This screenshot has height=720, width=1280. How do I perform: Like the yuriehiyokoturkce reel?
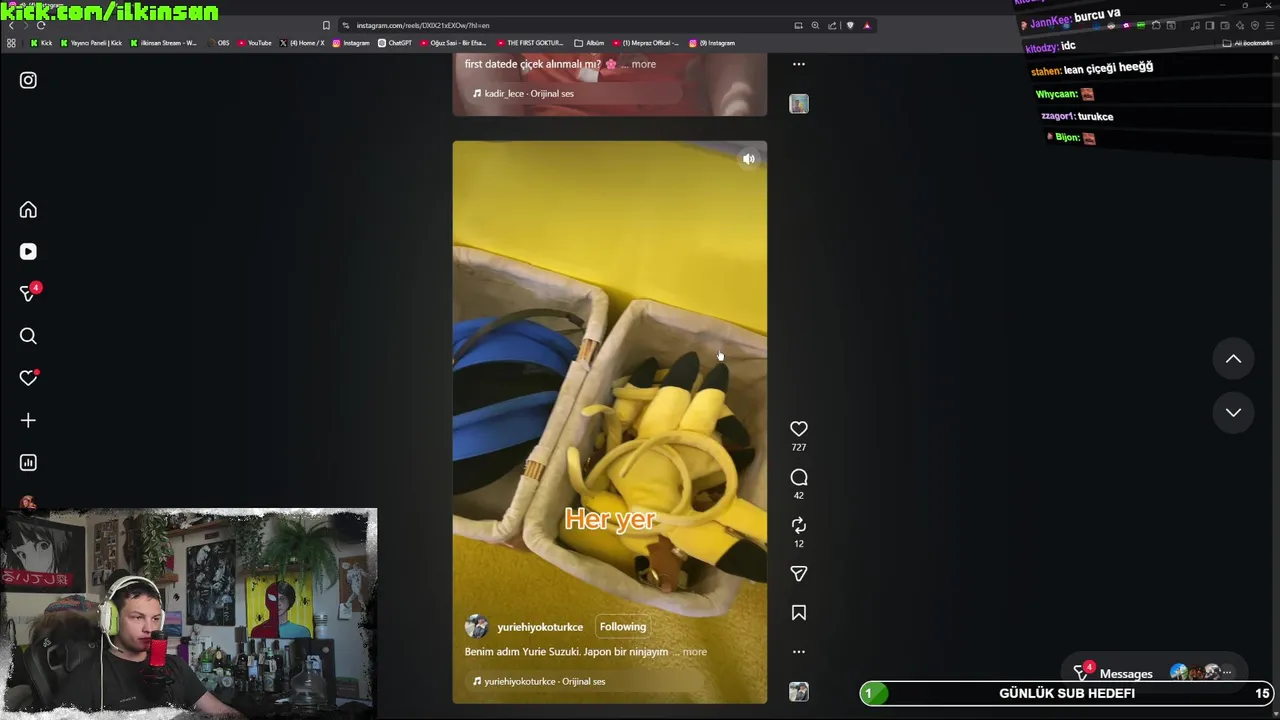click(x=798, y=429)
